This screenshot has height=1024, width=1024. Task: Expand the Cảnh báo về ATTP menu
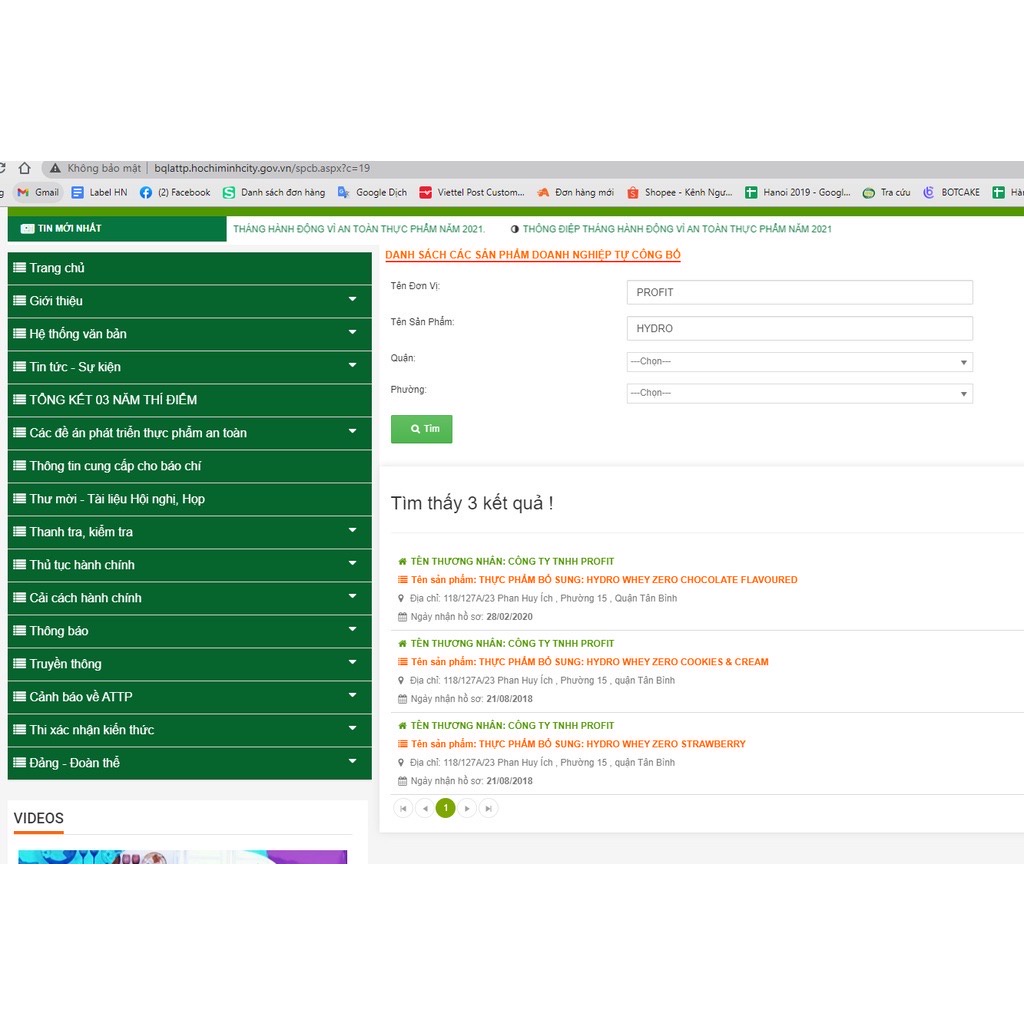pos(189,697)
